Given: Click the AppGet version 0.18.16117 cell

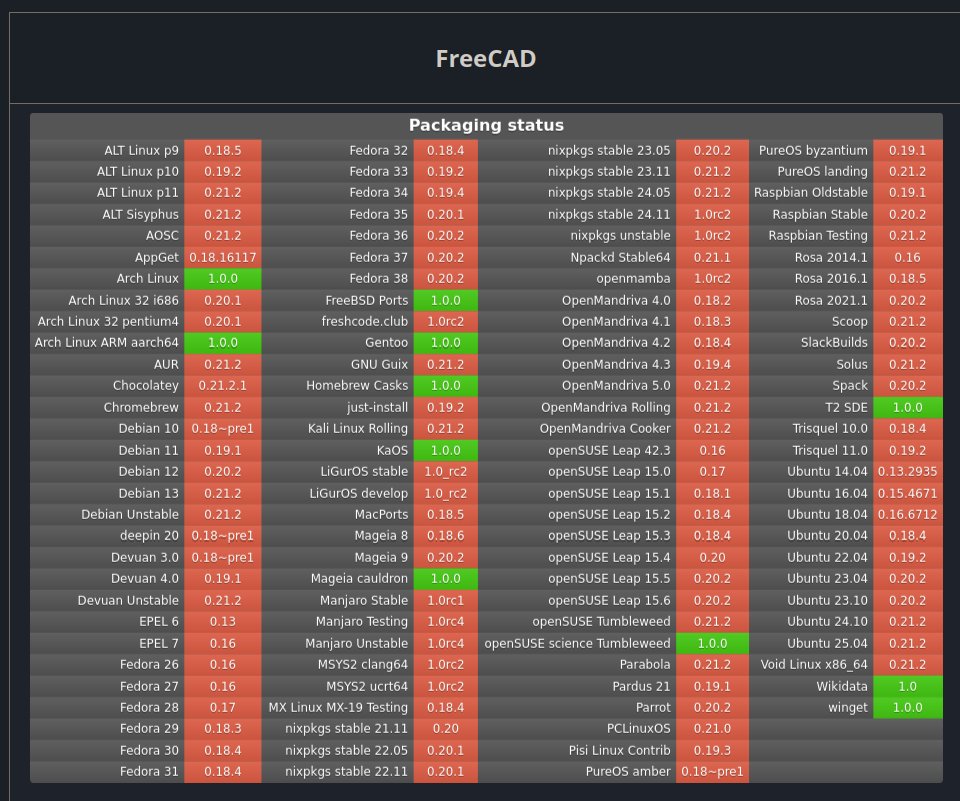Looking at the screenshot, I should tap(222, 258).
